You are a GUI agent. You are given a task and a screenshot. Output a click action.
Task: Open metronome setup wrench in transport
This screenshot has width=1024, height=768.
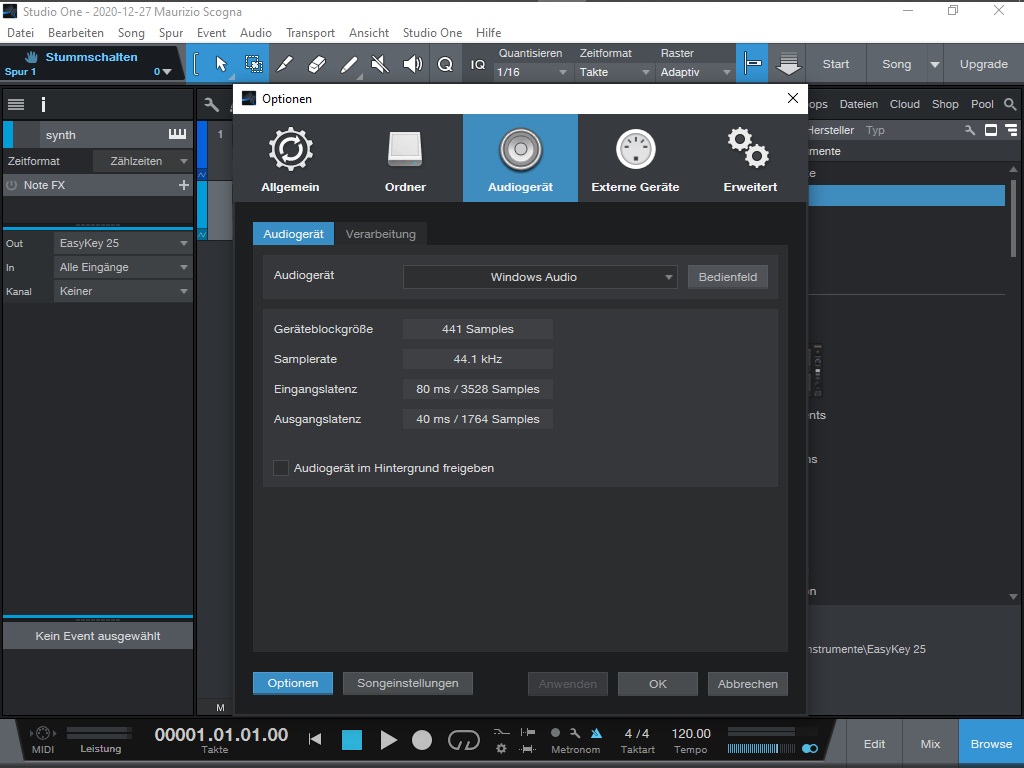(x=575, y=733)
